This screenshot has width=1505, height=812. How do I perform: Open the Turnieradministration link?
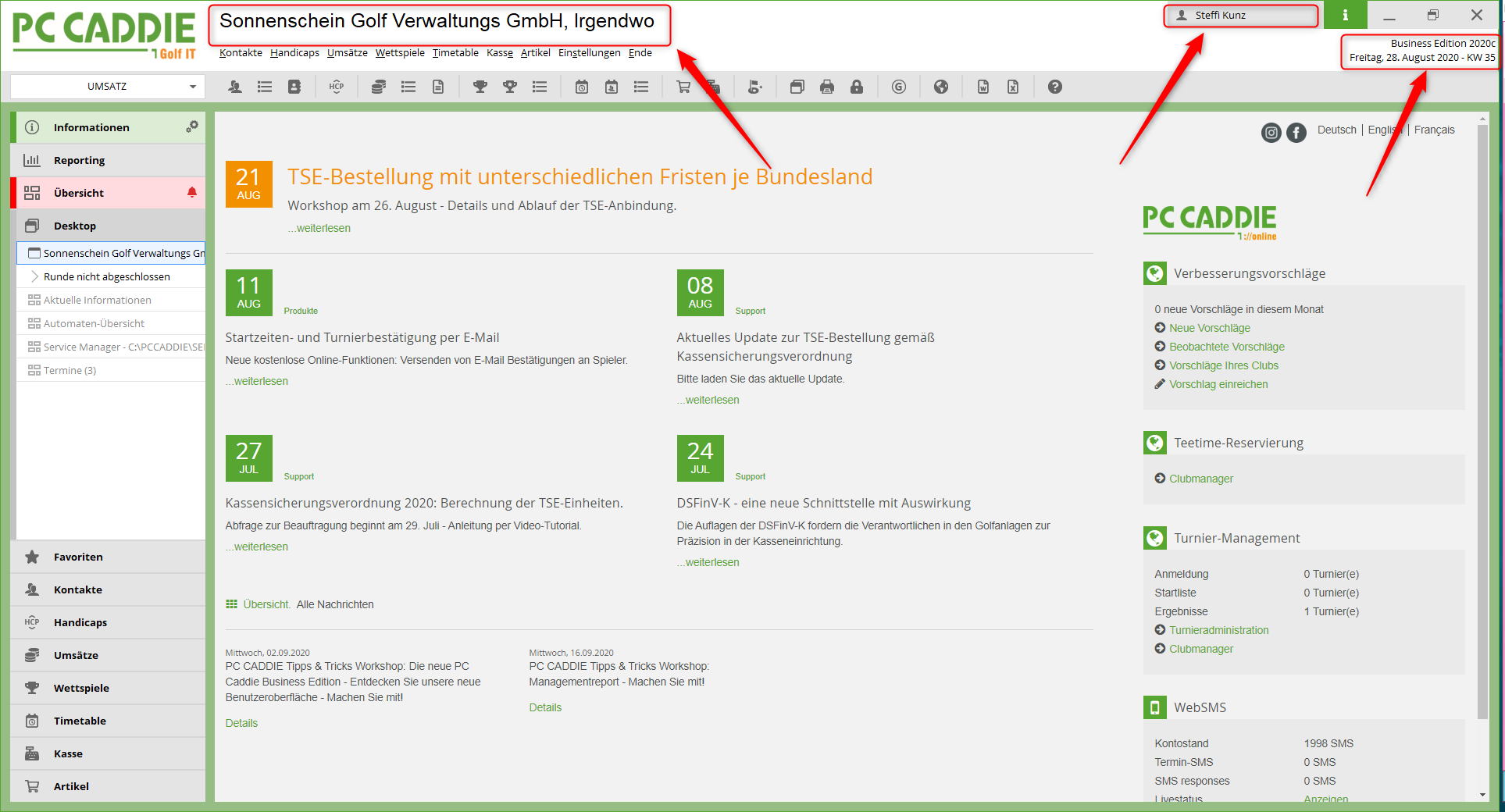pyautogui.click(x=1218, y=630)
